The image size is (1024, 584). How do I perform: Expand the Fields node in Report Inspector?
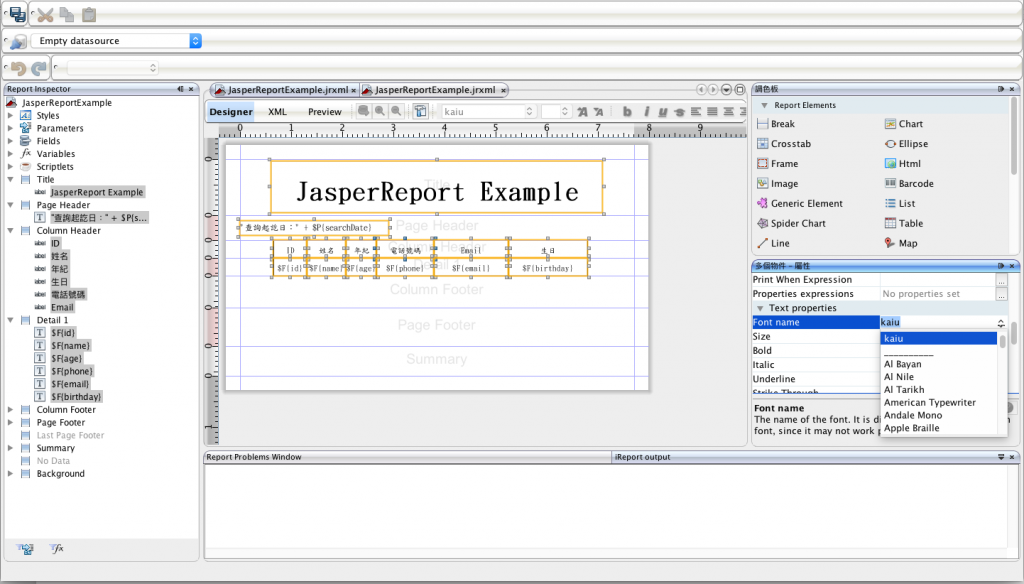point(10,141)
